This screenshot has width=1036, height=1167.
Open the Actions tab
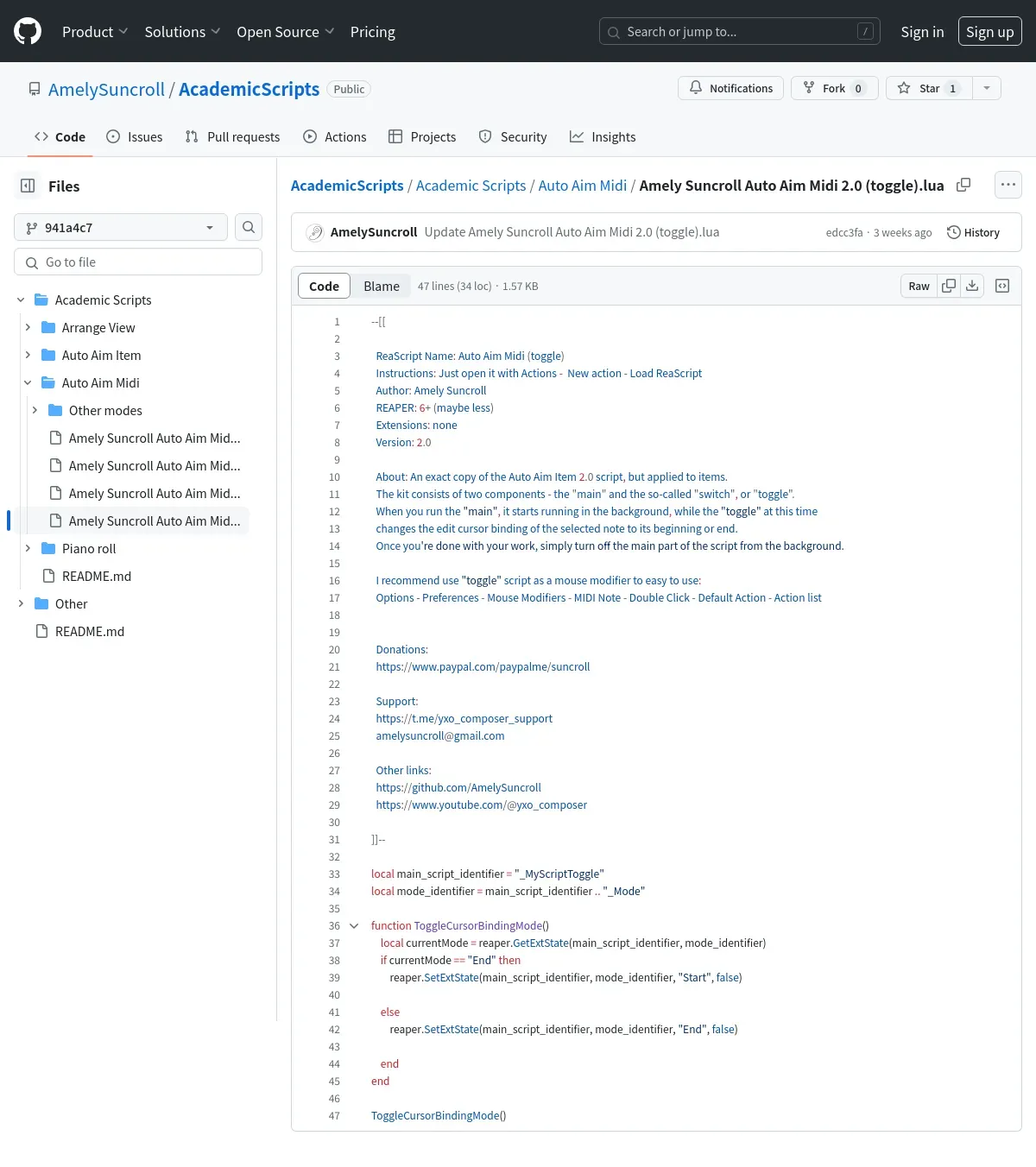pos(334,136)
